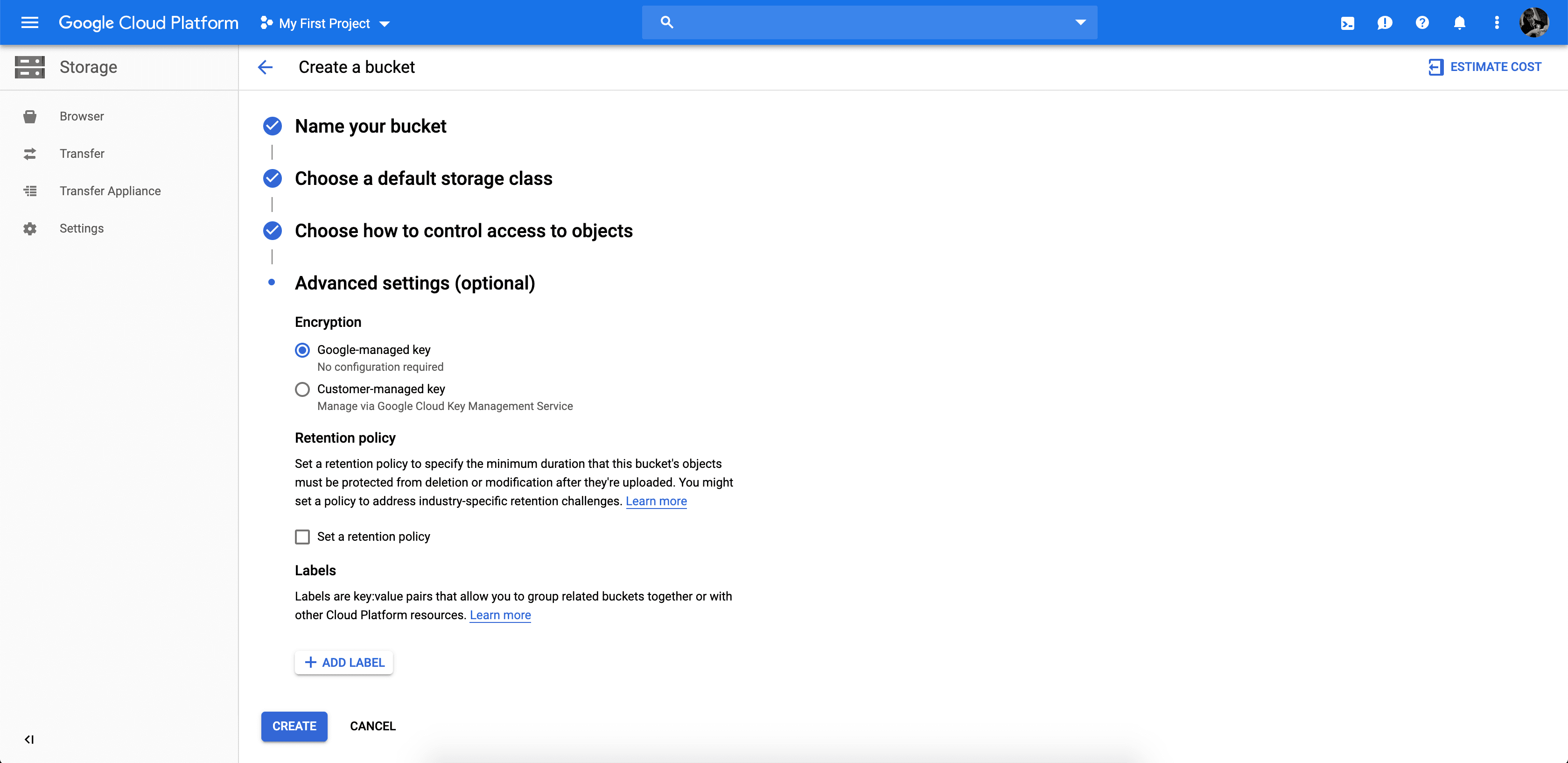Open the search magnifier in the top bar
Screen dimensions: 1568x763
pyautogui.click(x=667, y=22)
